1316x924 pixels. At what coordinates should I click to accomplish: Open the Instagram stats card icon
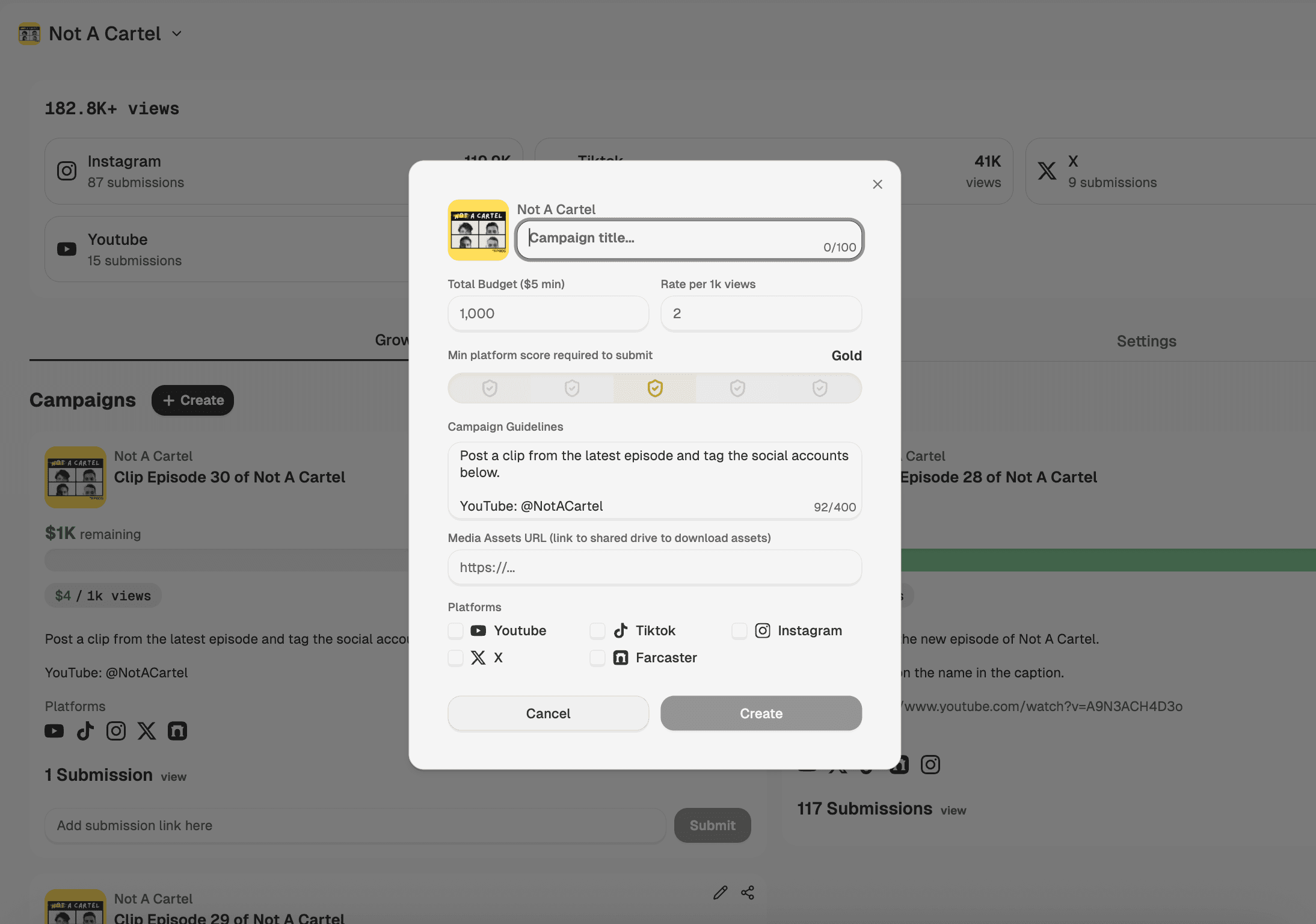pos(67,171)
